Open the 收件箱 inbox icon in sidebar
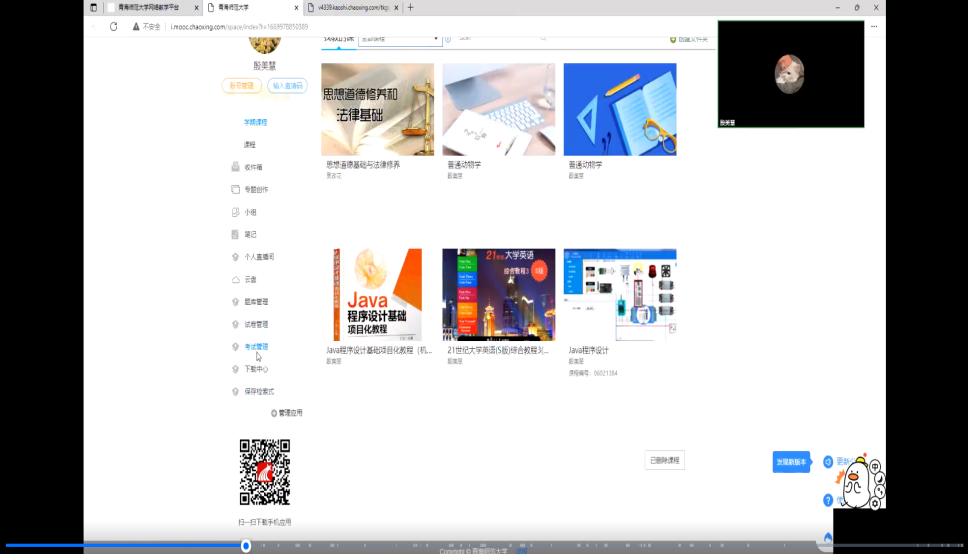Screen dimensions: 968x554 (235, 167)
